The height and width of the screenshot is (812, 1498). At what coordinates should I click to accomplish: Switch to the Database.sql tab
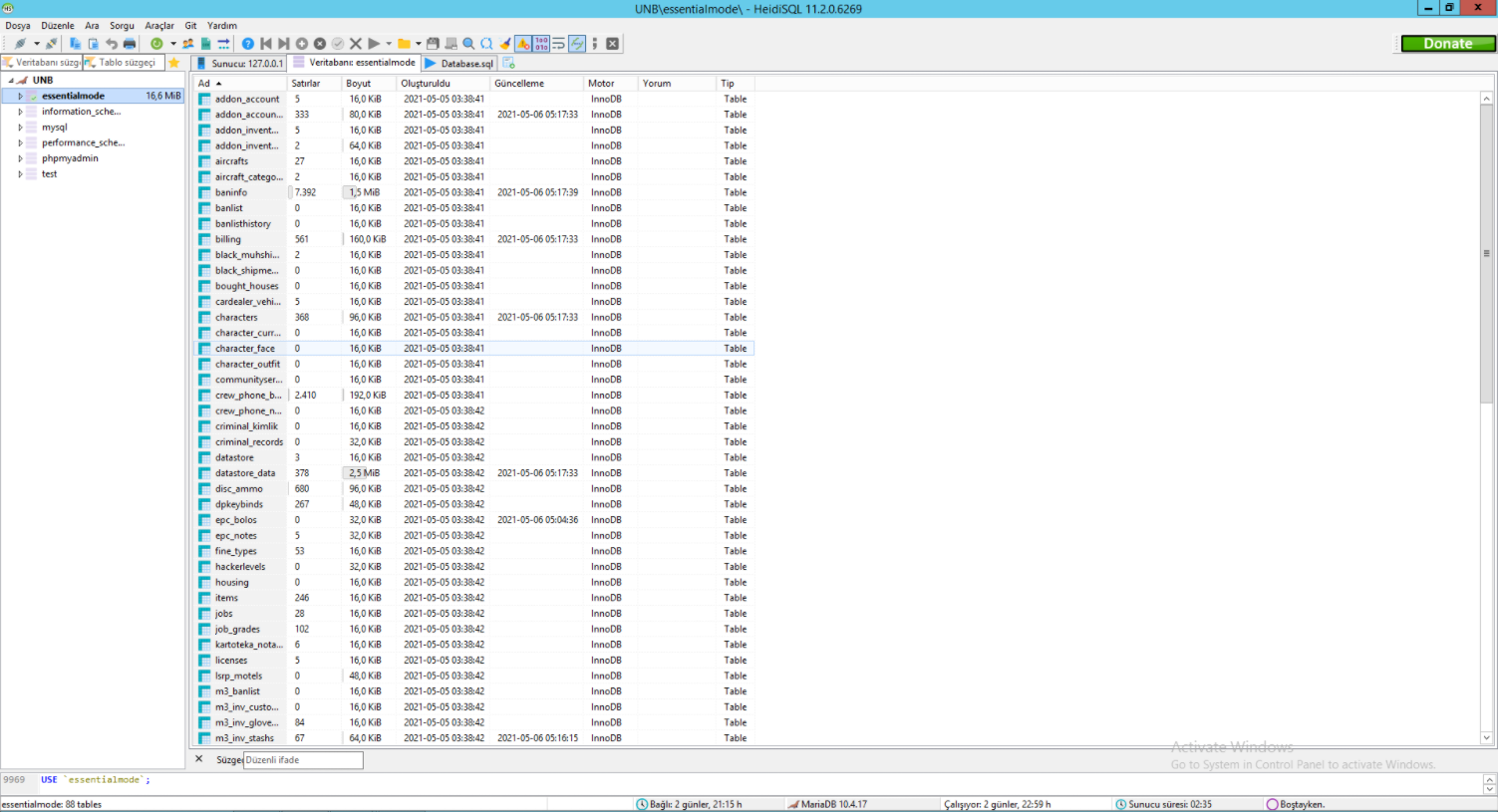(x=459, y=63)
